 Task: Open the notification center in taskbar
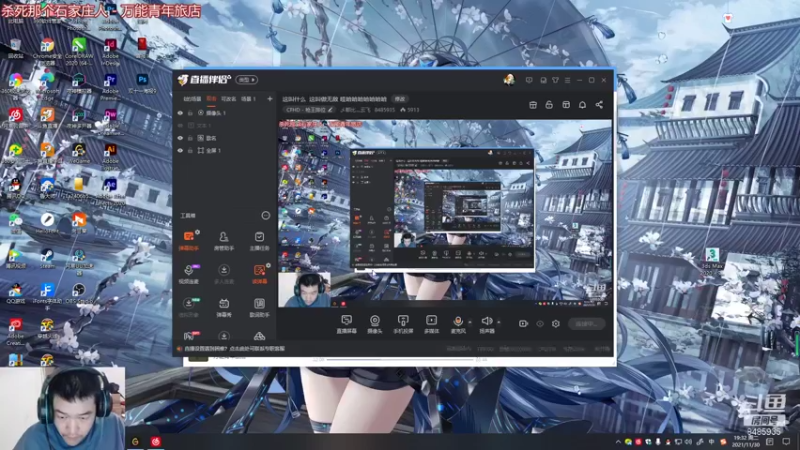(x=786, y=442)
